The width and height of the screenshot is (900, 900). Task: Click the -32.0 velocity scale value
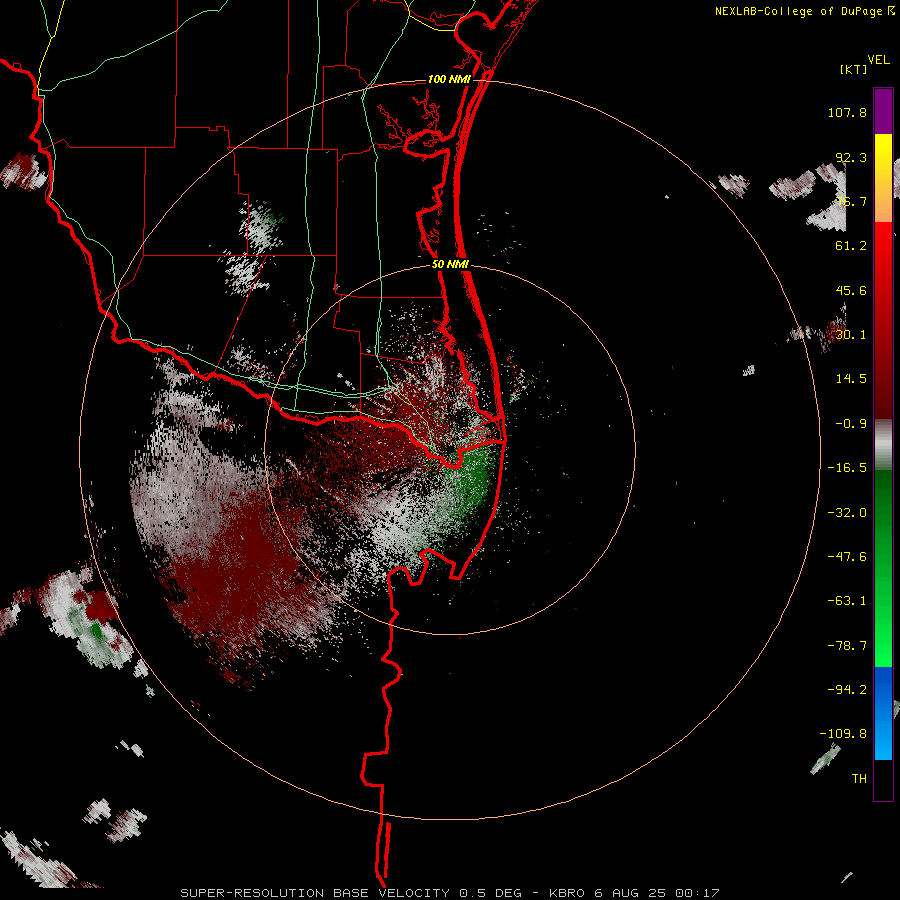click(x=847, y=513)
